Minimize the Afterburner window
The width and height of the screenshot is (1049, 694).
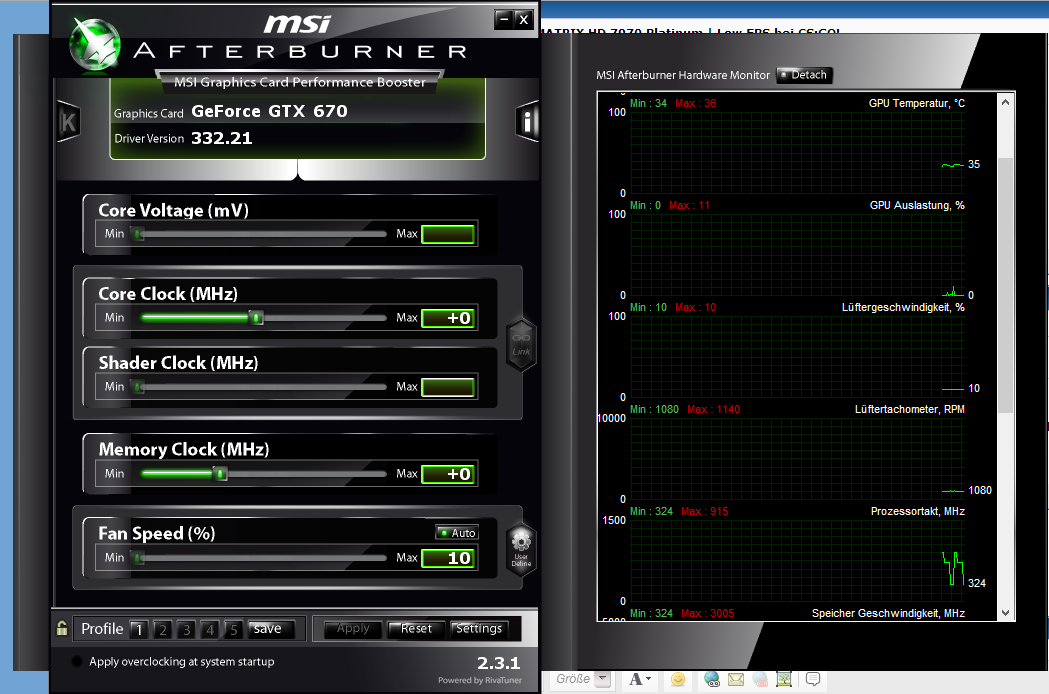click(504, 19)
